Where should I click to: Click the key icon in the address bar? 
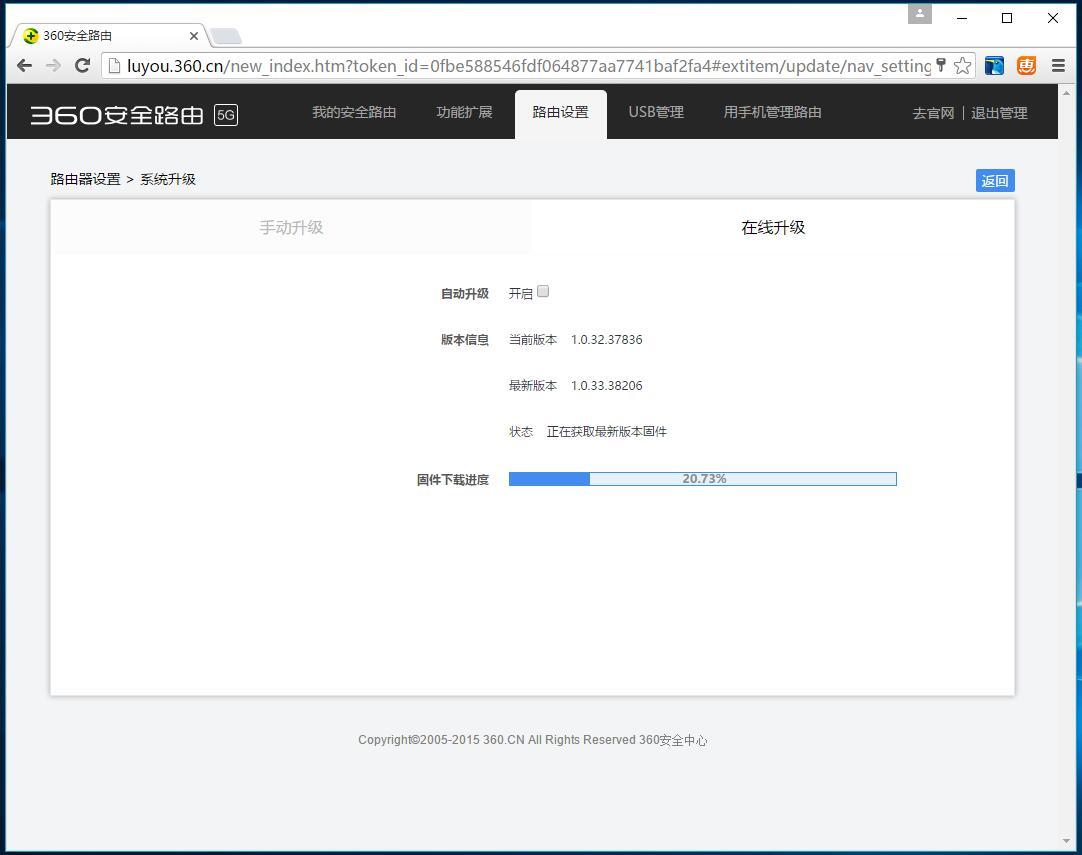point(941,64)
